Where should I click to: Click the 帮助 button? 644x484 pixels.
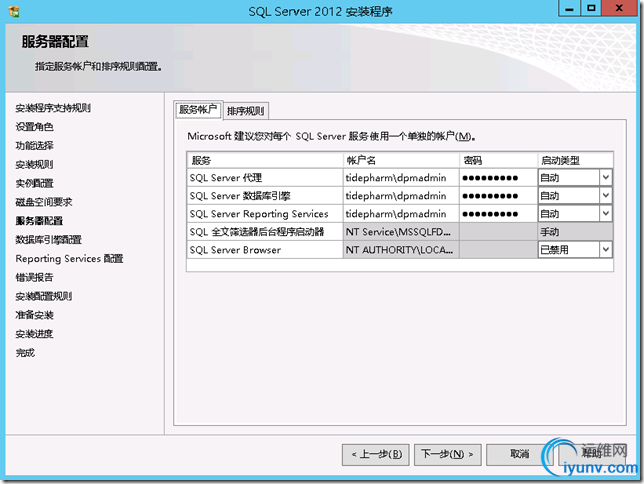tap(592, 454)
